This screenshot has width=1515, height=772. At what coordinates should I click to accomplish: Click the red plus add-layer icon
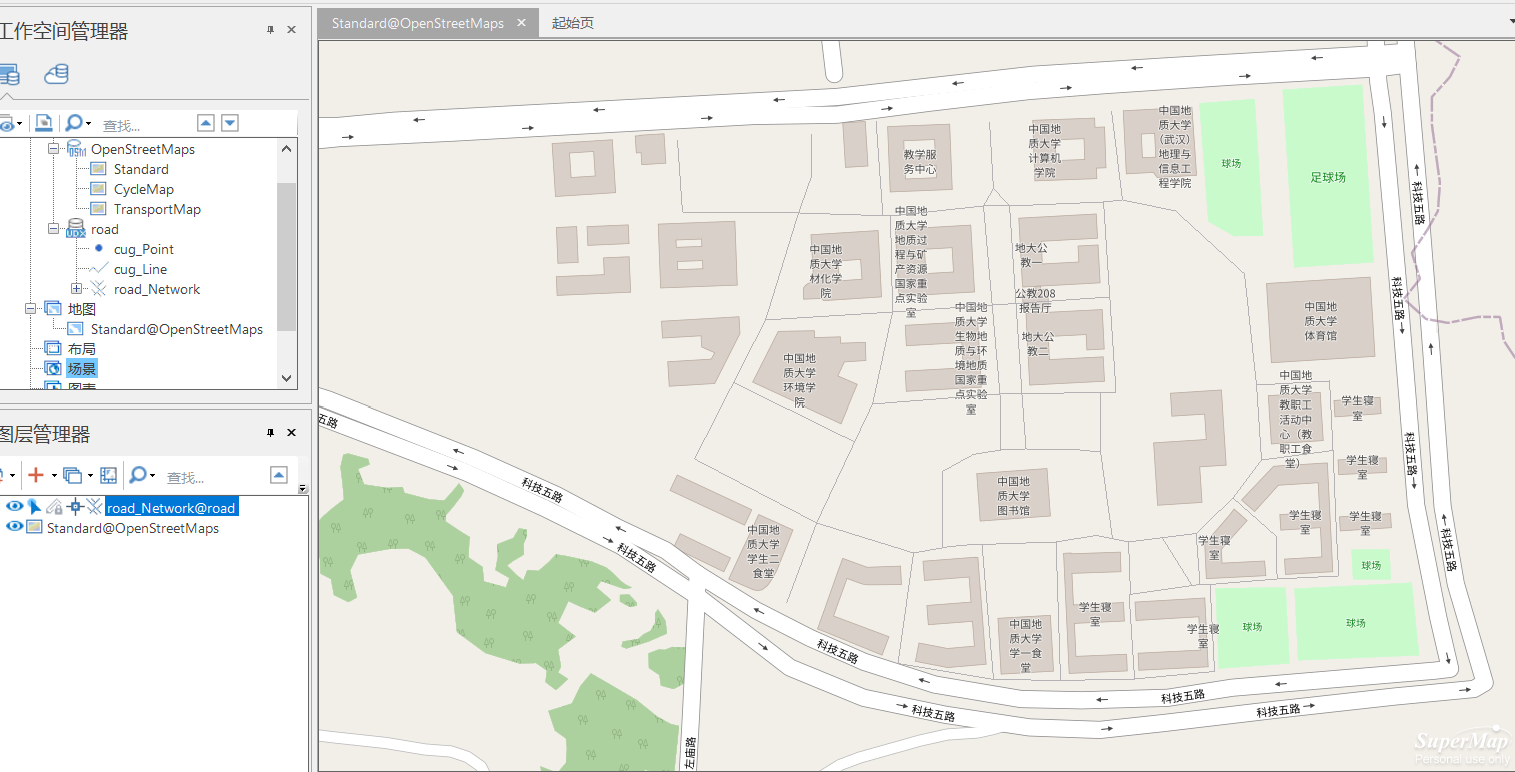(x=36, y=475)
